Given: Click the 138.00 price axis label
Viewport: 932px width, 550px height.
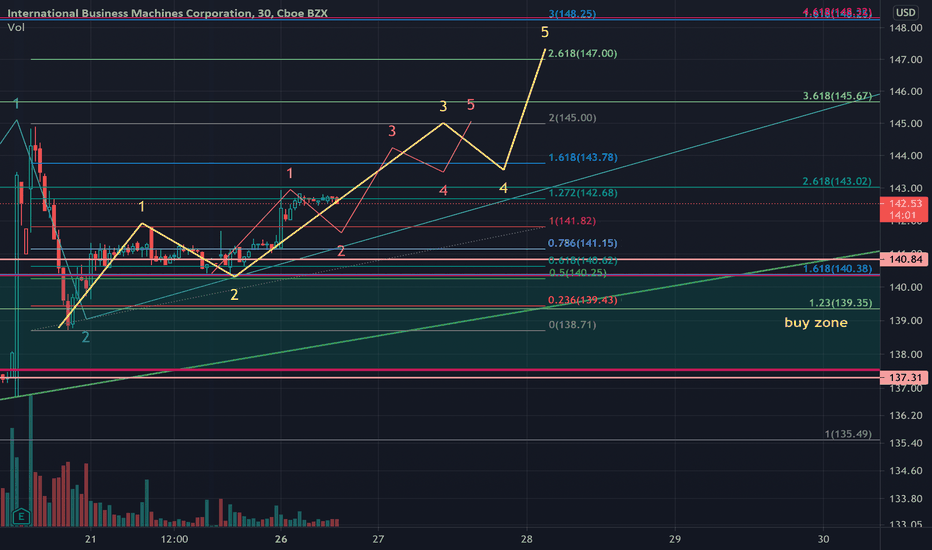Looking at the screenshot, I should (x=906, y=354).
